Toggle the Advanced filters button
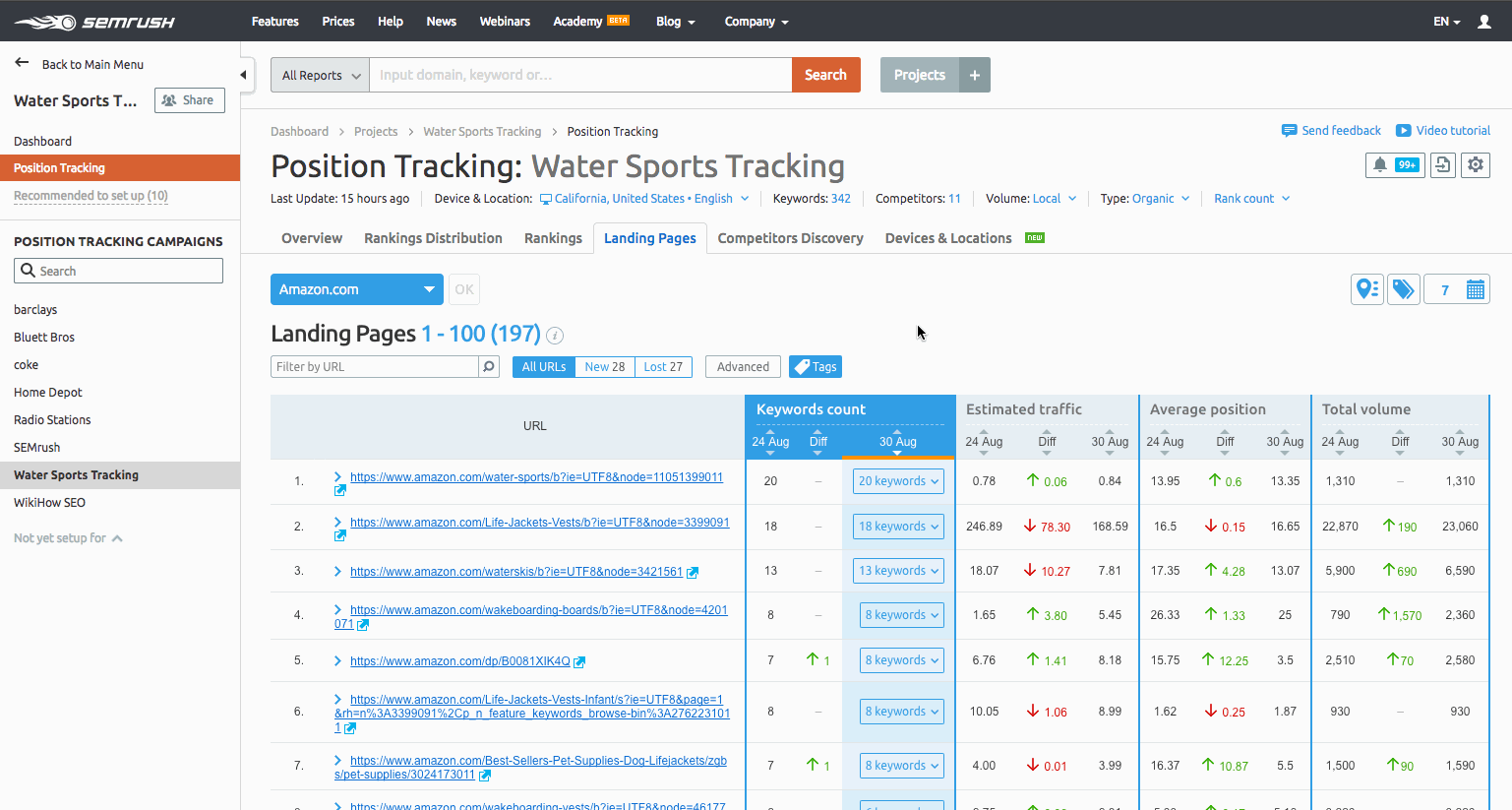 tap(743, 367)
